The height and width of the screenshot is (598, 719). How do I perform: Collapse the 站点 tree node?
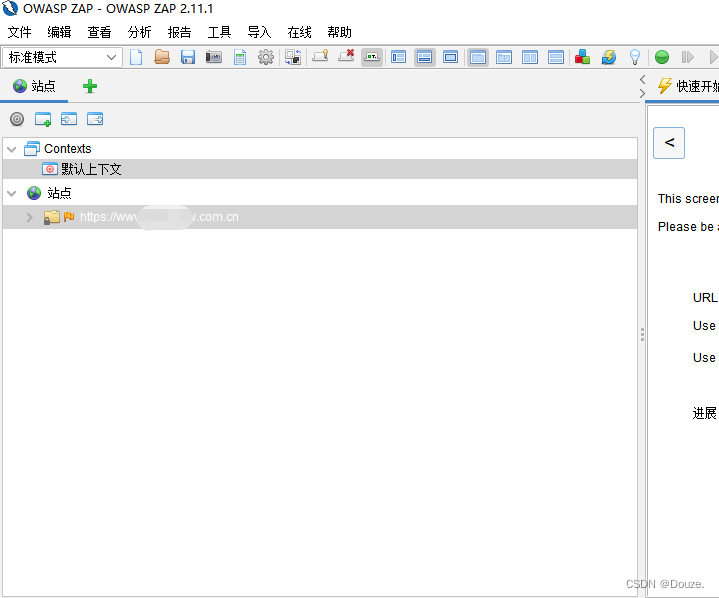[12, 194]
